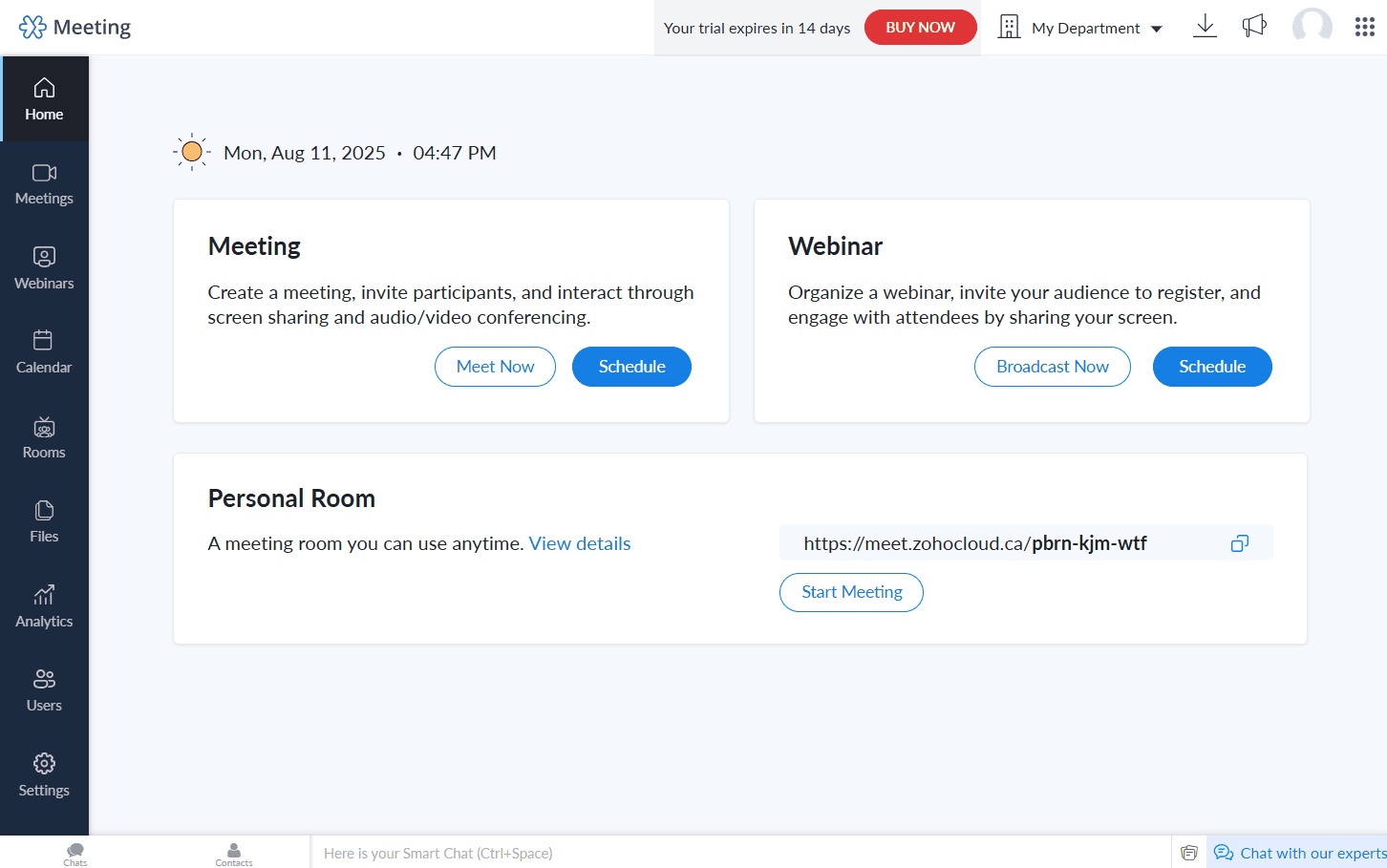
Task: Click the Mon, Aug 11, 2025 date
Action: 305,153
